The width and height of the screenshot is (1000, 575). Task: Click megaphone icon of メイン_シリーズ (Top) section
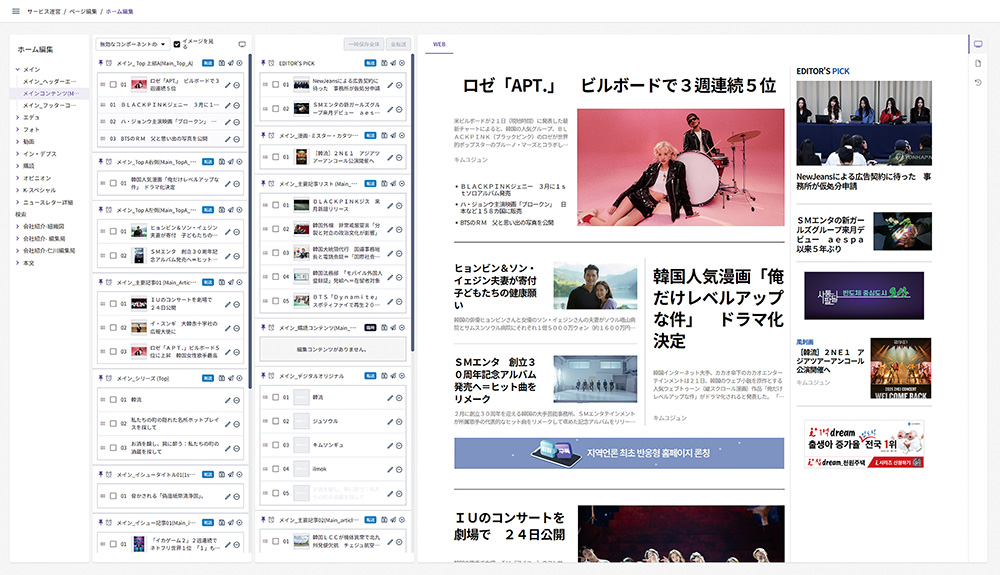click(231, 378)
